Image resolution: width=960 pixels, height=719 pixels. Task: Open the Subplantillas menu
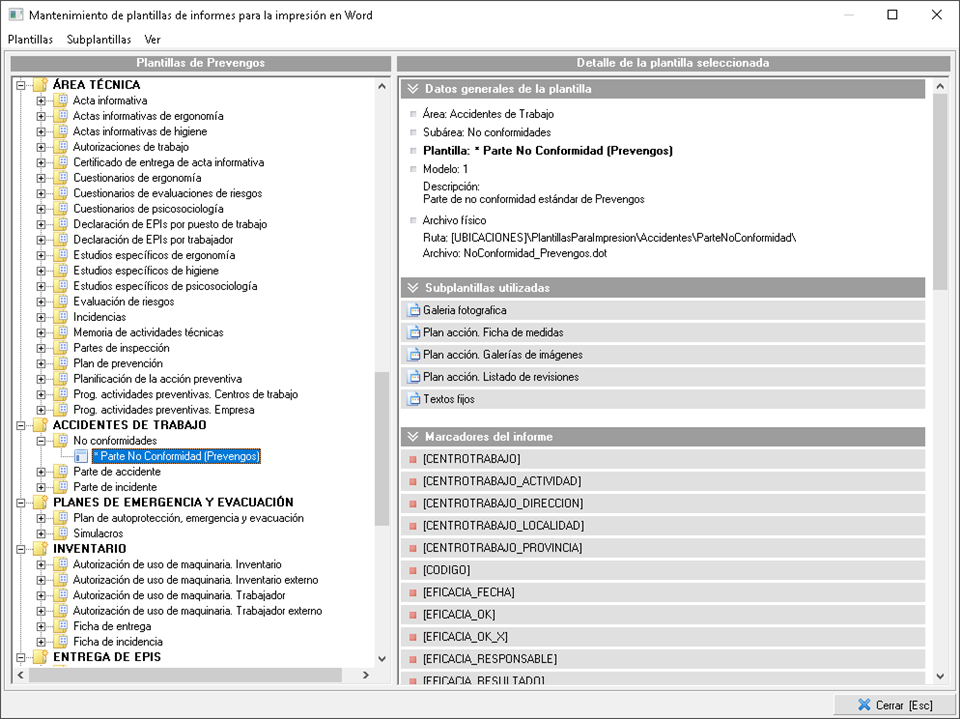click(99, 40)
